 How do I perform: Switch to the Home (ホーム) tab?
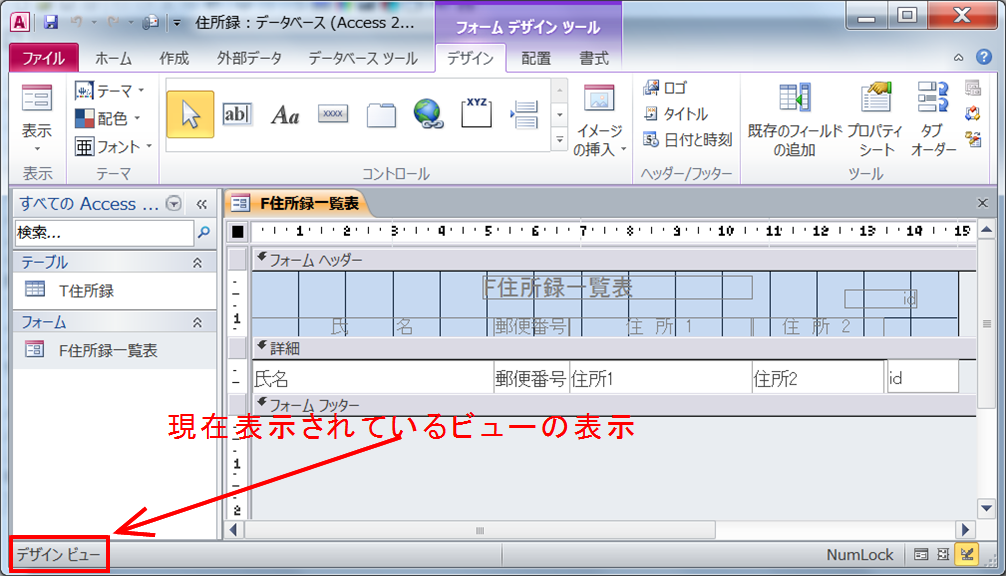point(113,58)
